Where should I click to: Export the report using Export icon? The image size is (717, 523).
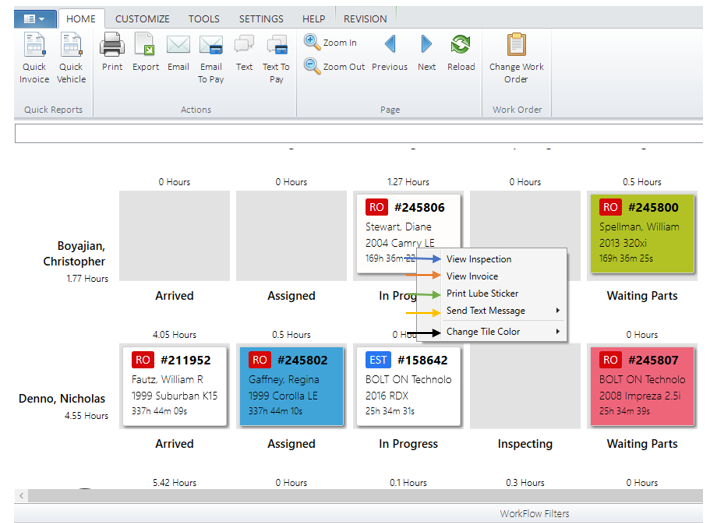(x=145, y=45)
